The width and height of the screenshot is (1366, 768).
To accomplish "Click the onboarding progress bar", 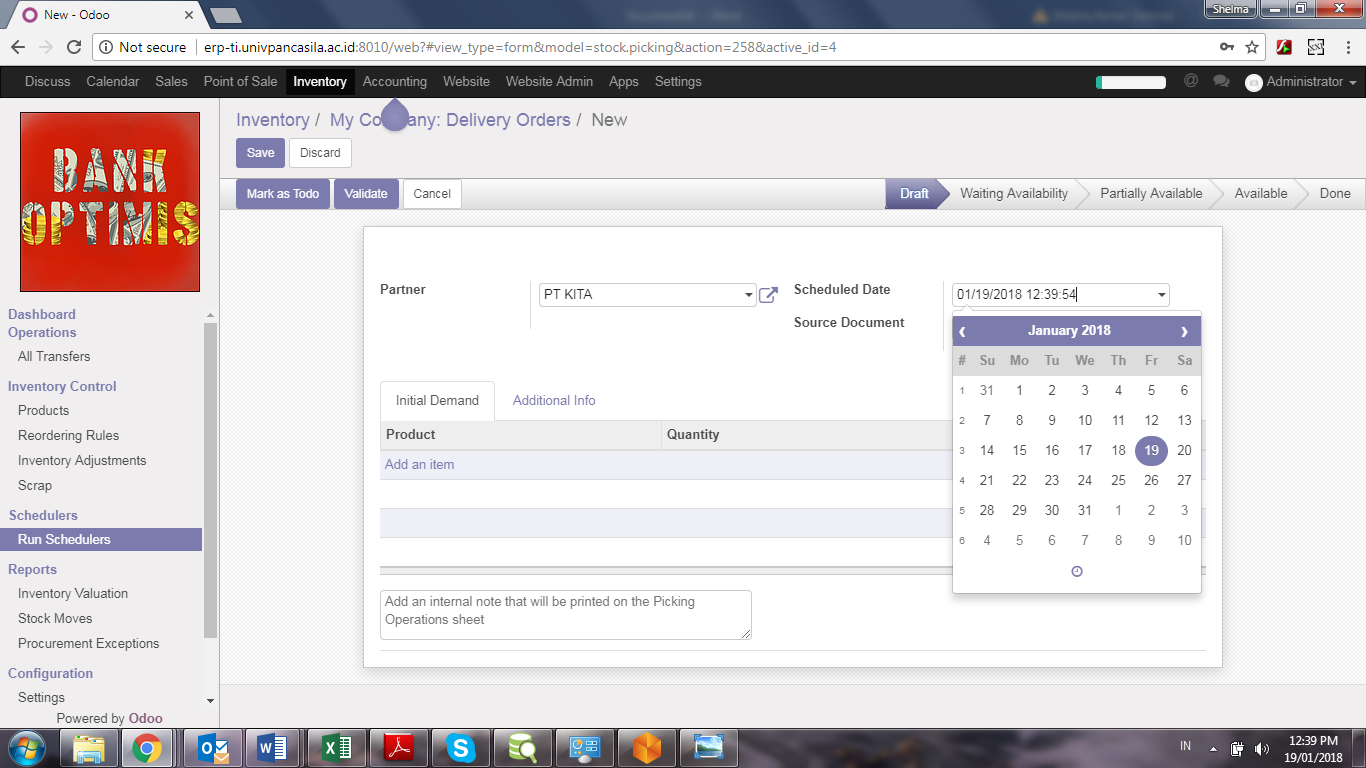I will tap(1131, 82).
